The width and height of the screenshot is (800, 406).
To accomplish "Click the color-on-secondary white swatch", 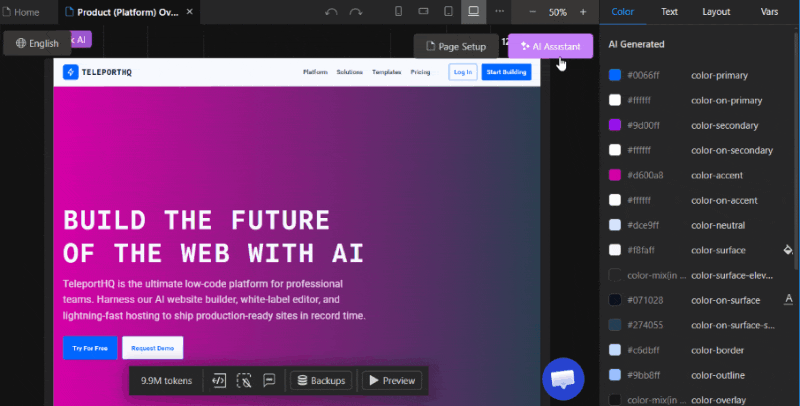I will click(615, 150).
